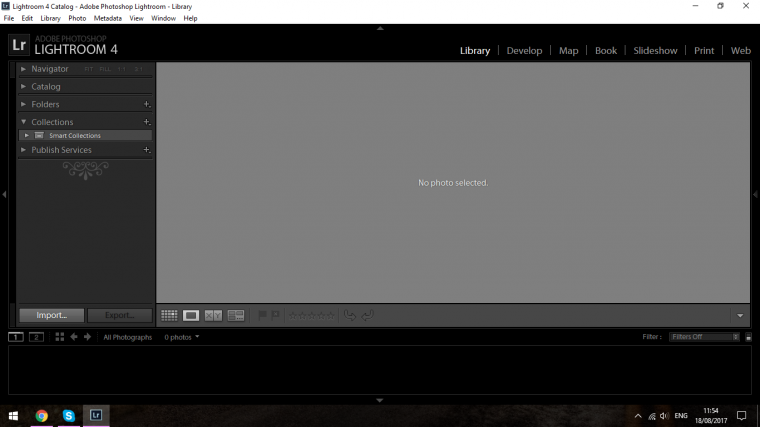This screenshot has width=760, height=427.
Task: Hide filmstrip bottom arrow
Action: 380,400
